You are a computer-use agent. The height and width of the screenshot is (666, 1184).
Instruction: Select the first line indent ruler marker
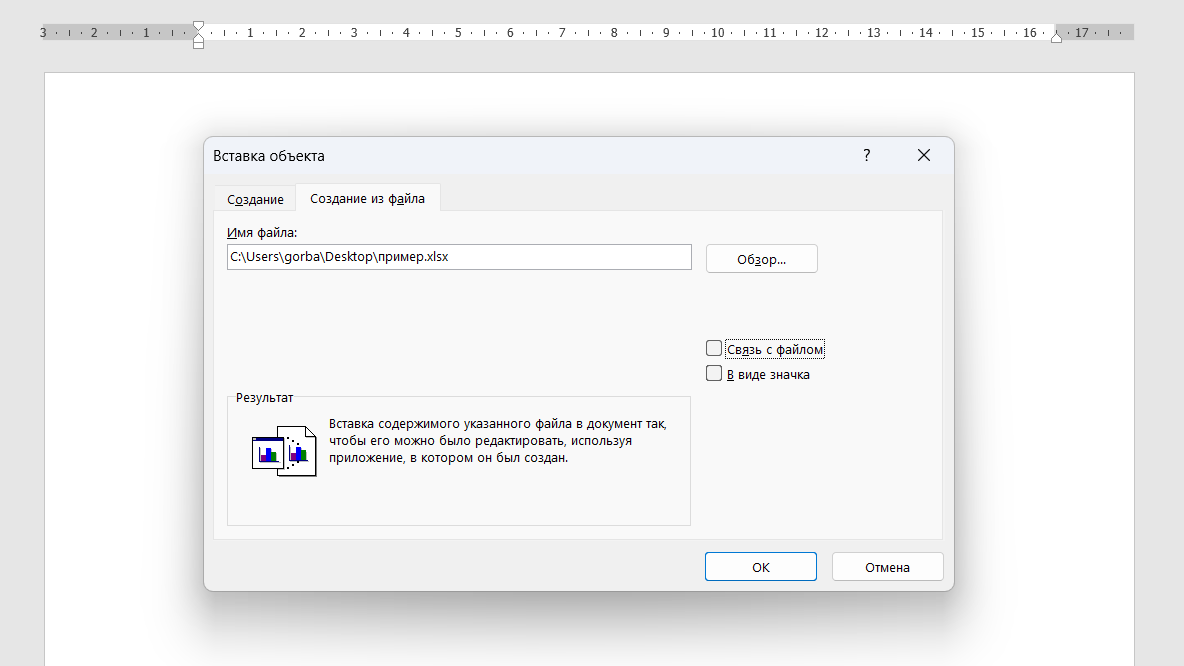click(198, 25)
